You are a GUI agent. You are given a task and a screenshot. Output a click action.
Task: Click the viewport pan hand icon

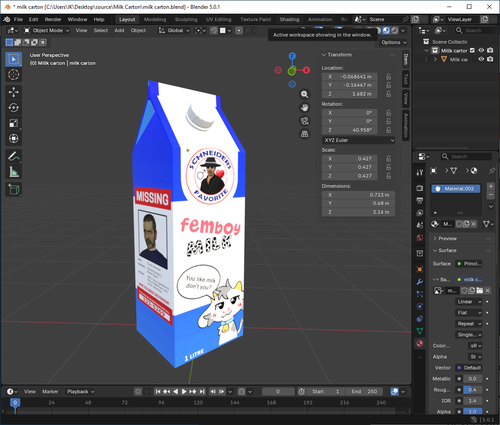click(x=304, y=107)
